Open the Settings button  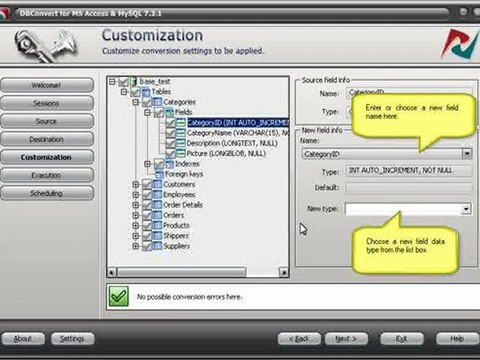click(x=73, y=339)
